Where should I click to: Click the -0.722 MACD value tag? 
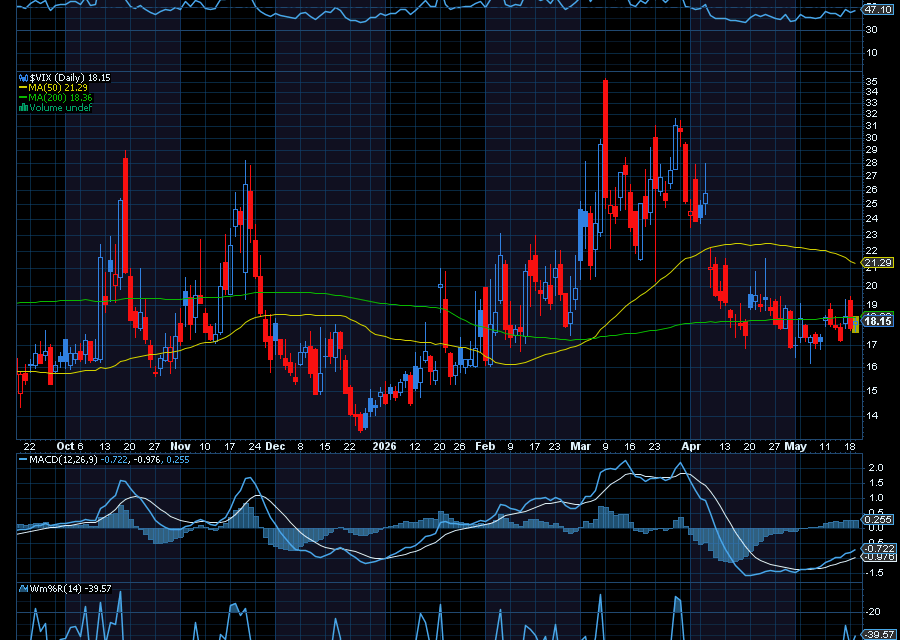(x=879, y=549)
